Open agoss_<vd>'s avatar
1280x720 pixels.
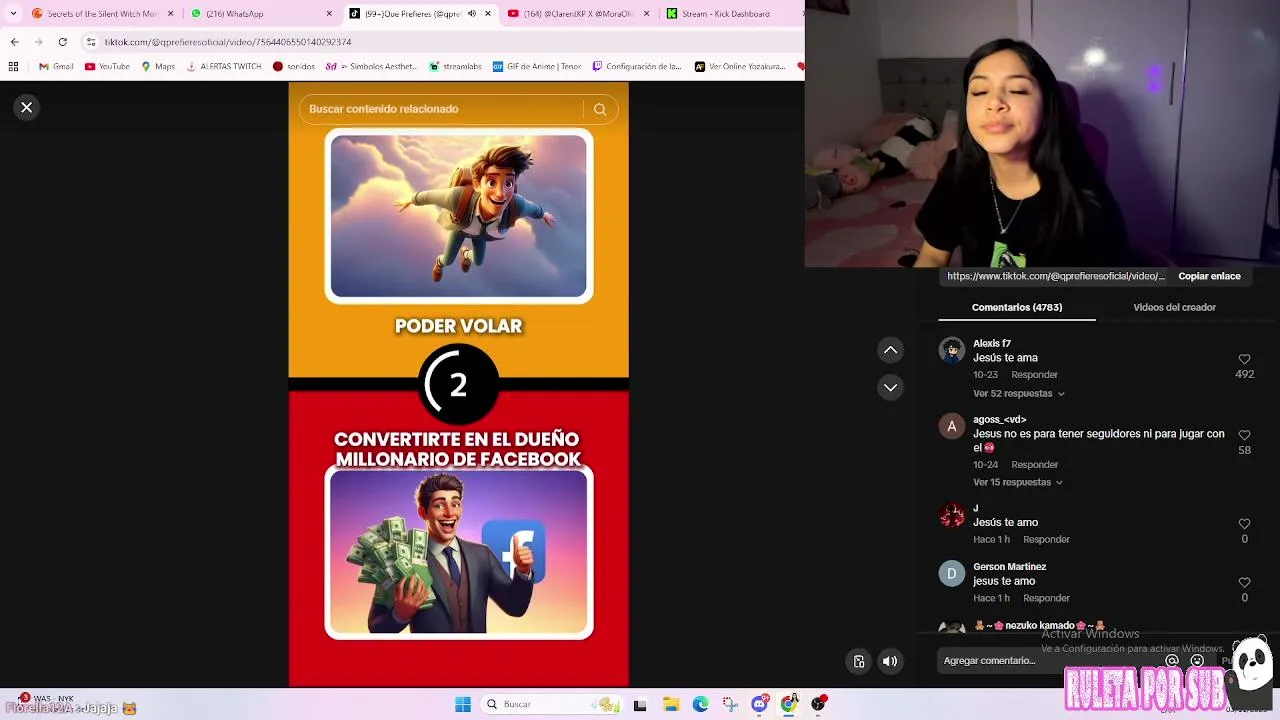pos(951,427)
